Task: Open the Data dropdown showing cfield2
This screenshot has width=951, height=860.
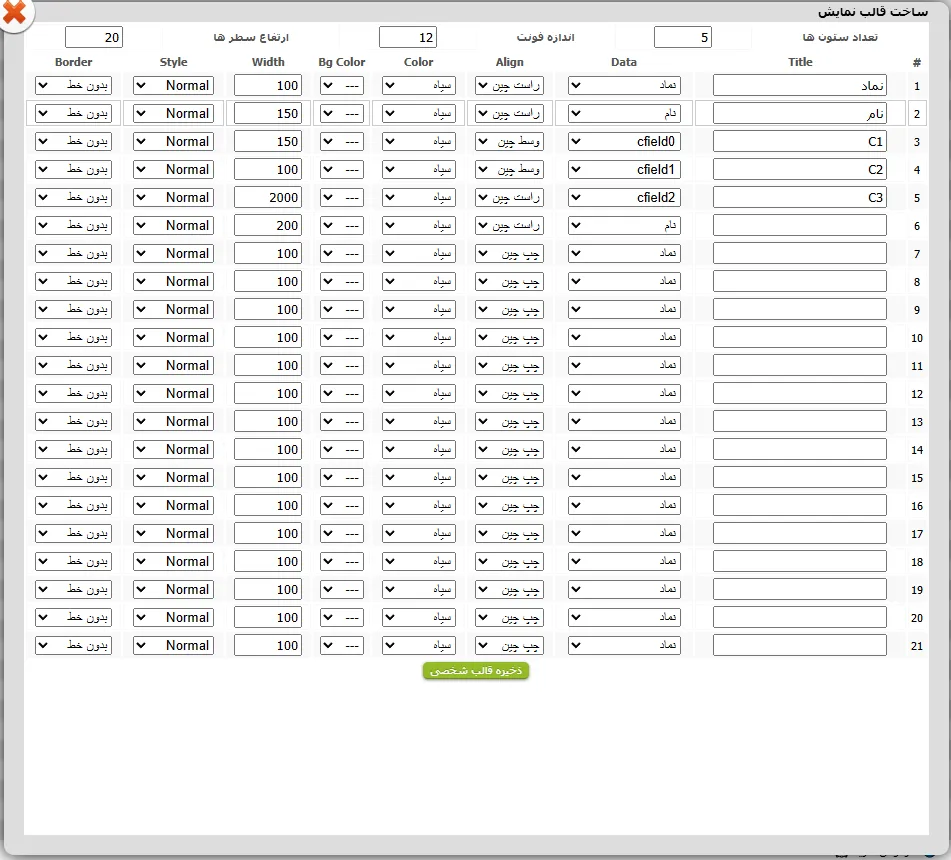Action: point(624,197)
